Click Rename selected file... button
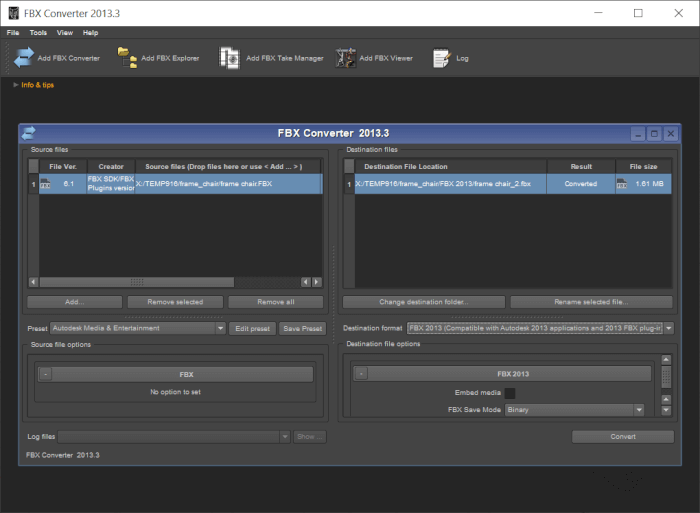Viewport: 700px width, 513px height. click(x=591, y=302)
